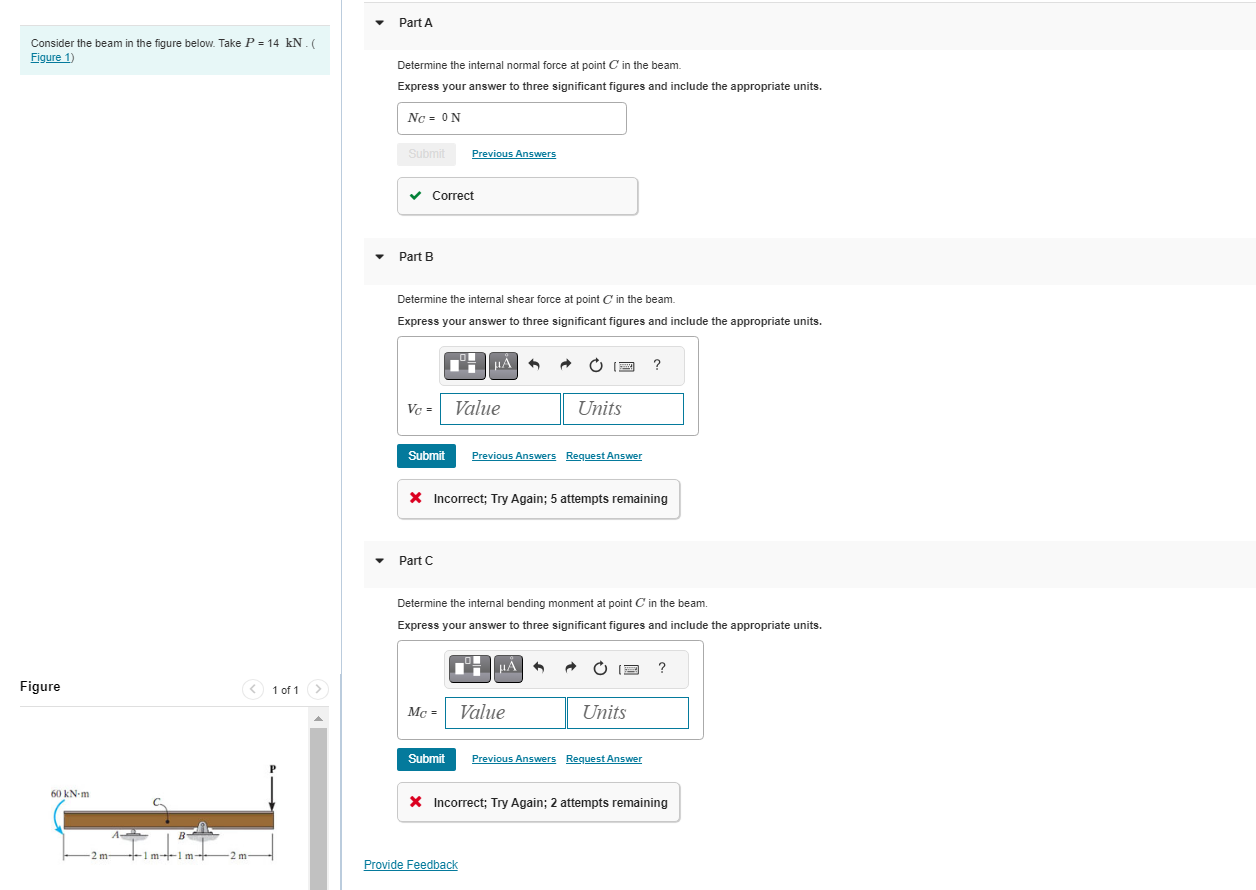The height and width of the screenshot is (890, 1256).
Task: Submit the Part C answer
Action: (426, 759)
